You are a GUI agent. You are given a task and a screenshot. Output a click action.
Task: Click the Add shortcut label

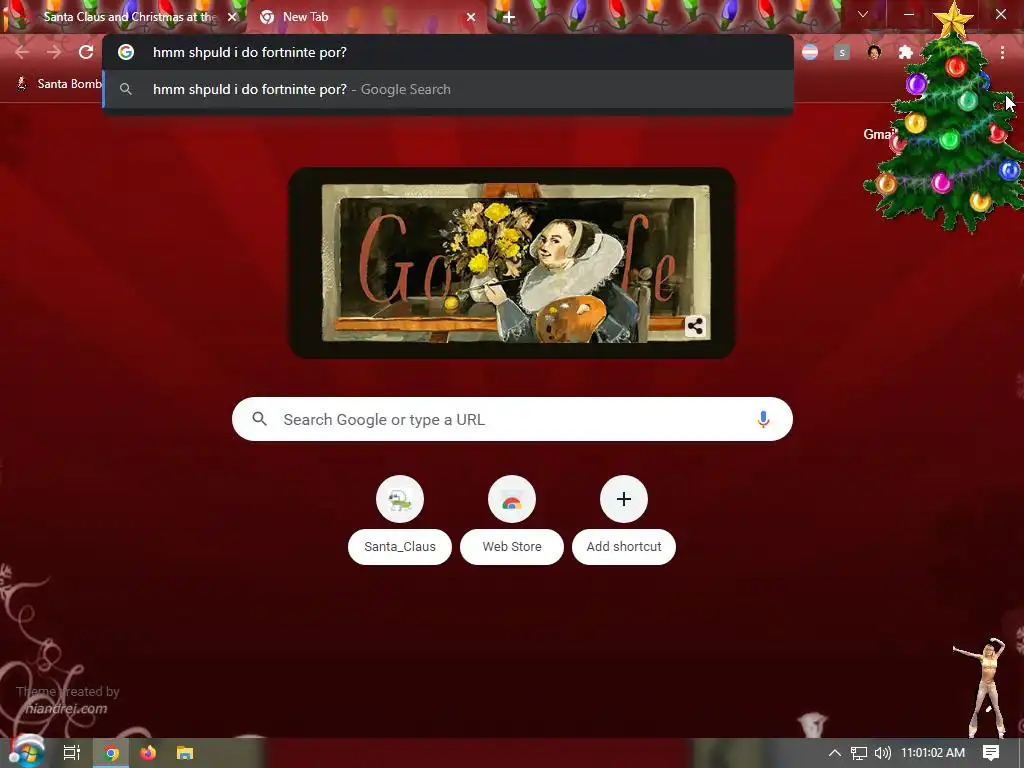click(x=624, y=547)
